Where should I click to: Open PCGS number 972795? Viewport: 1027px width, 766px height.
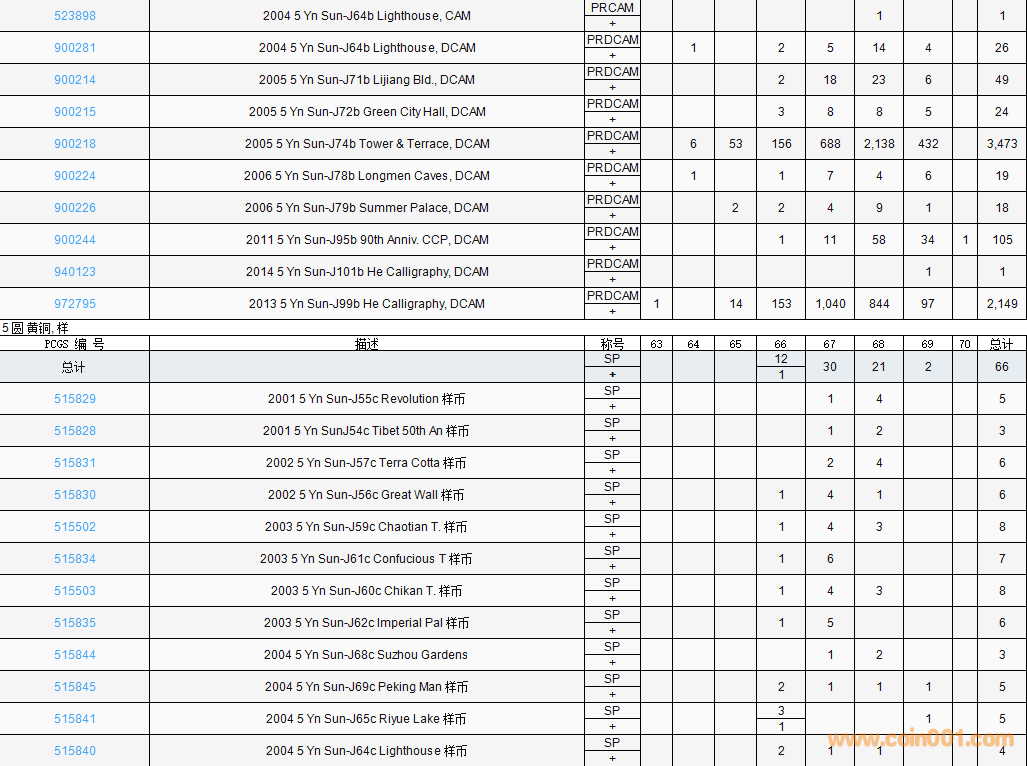(x=75, y=304)
